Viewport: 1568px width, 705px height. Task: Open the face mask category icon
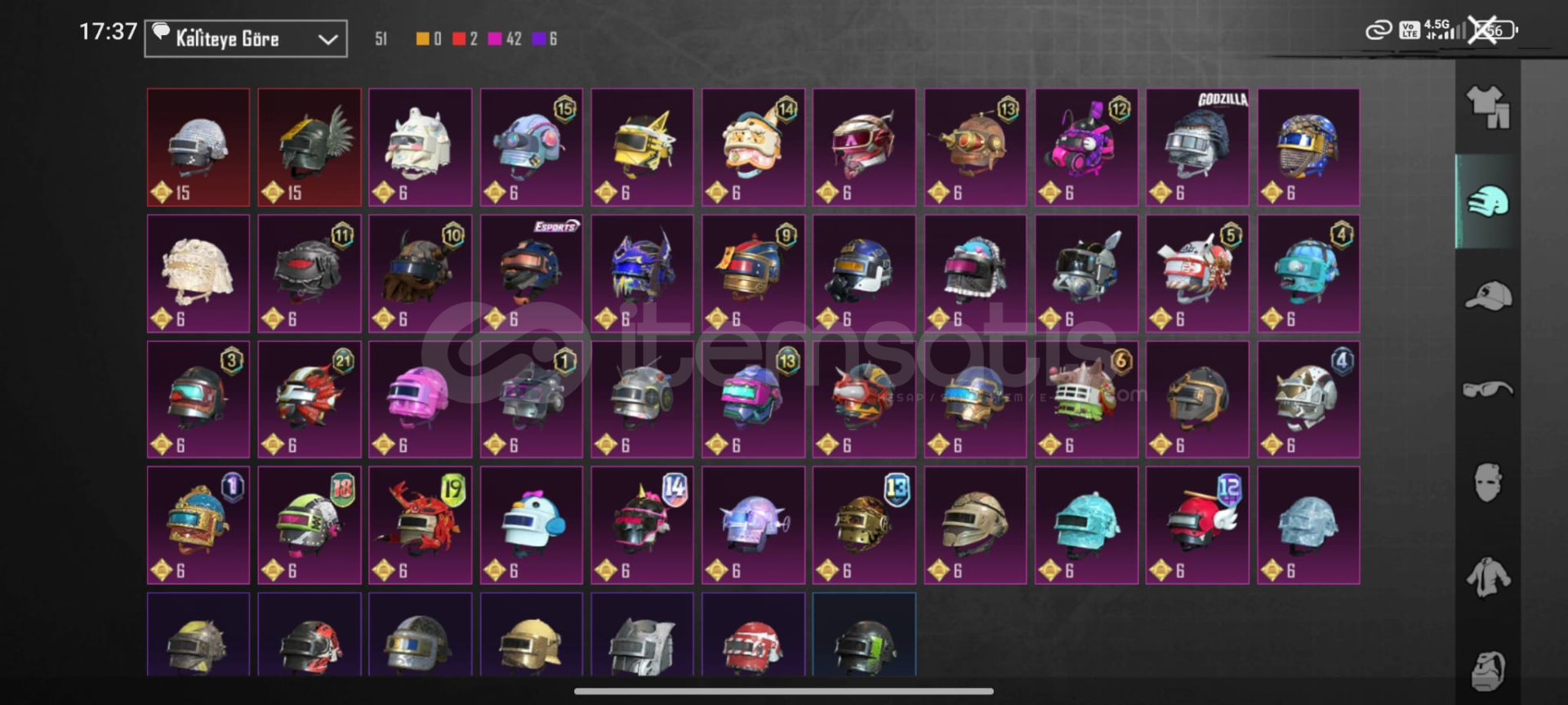click(1488, 482)
